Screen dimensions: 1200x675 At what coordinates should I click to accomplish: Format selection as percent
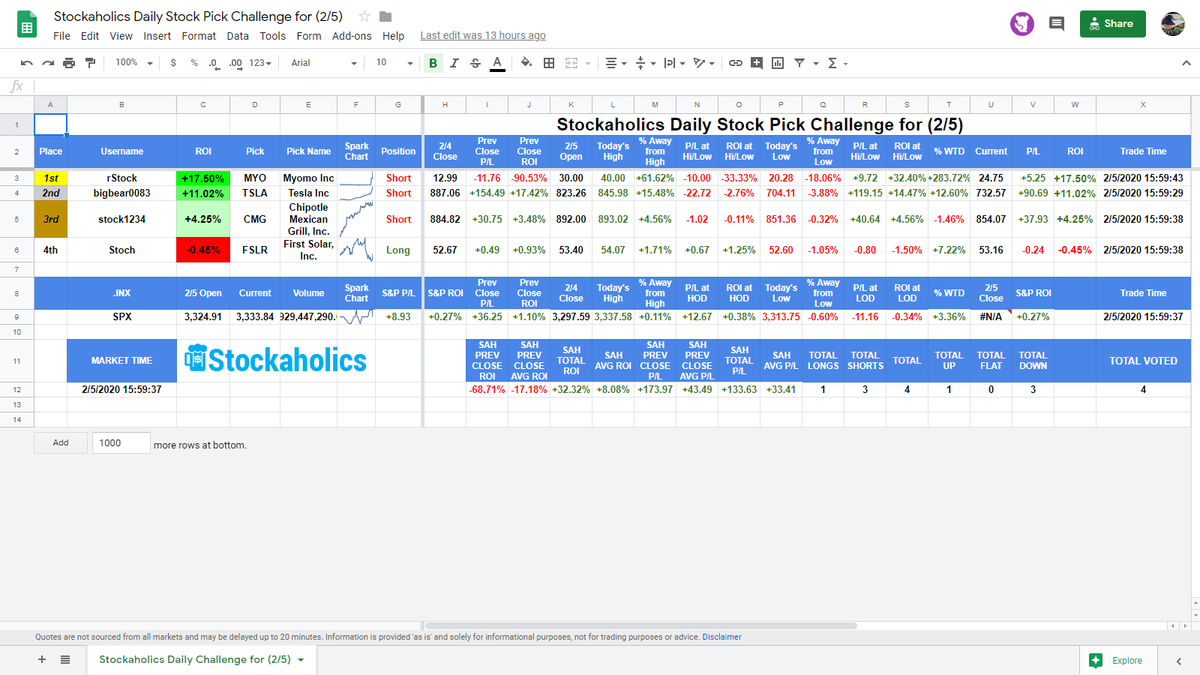pyautogui.click(x=194, y=63)
